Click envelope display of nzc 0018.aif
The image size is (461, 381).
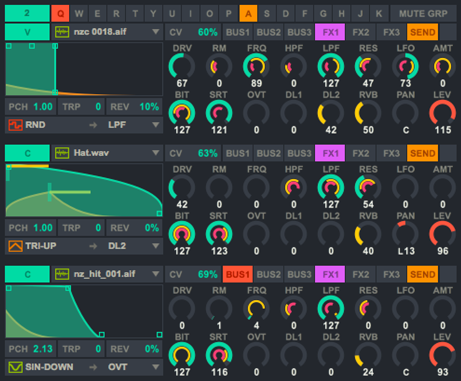(x=84, y=69)
